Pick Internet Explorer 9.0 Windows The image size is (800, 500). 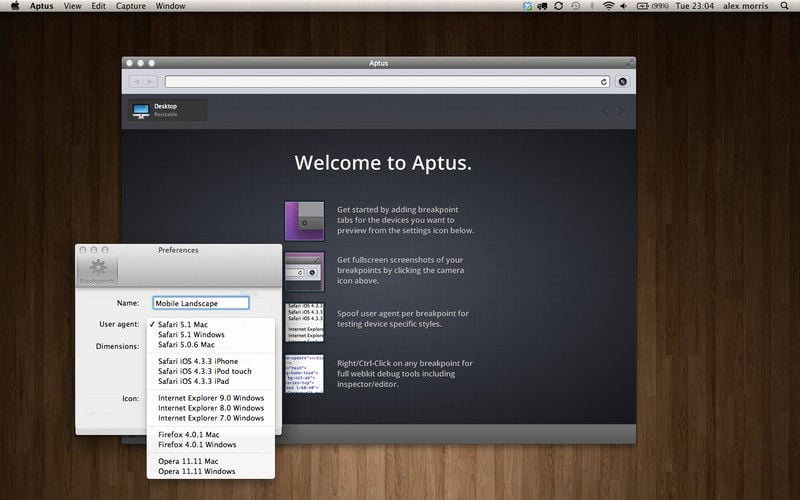pyautogui.click(x=211, y=398)
